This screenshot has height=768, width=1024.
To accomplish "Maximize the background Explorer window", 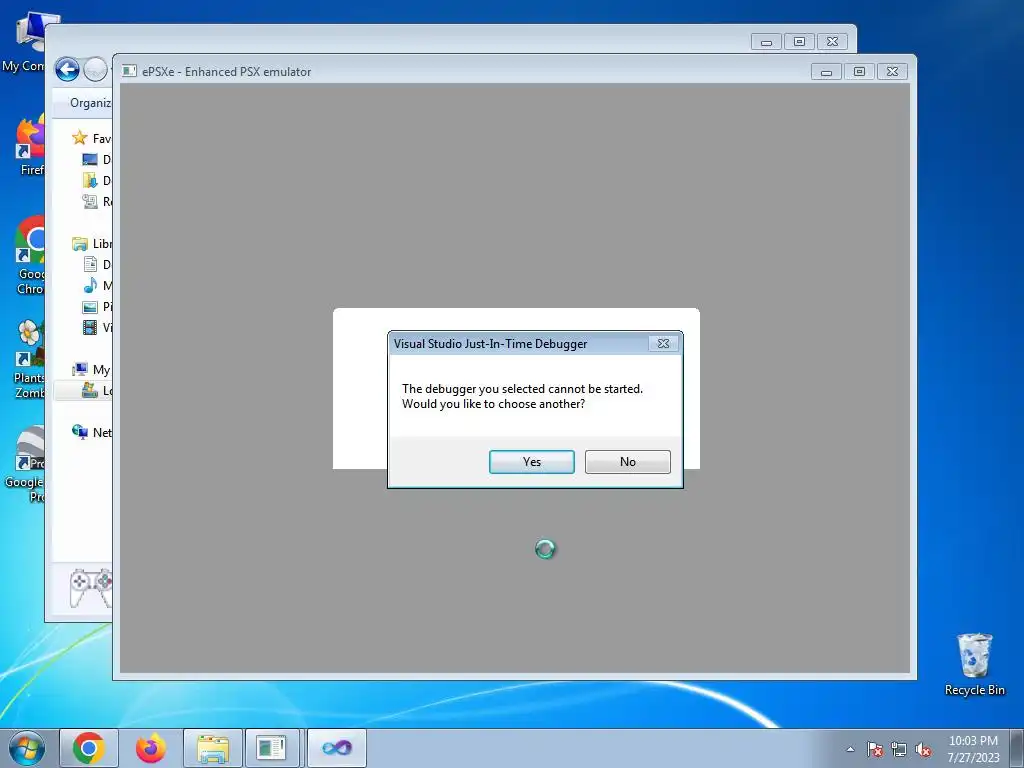I will pyautogui.click(x=799, y=42).
